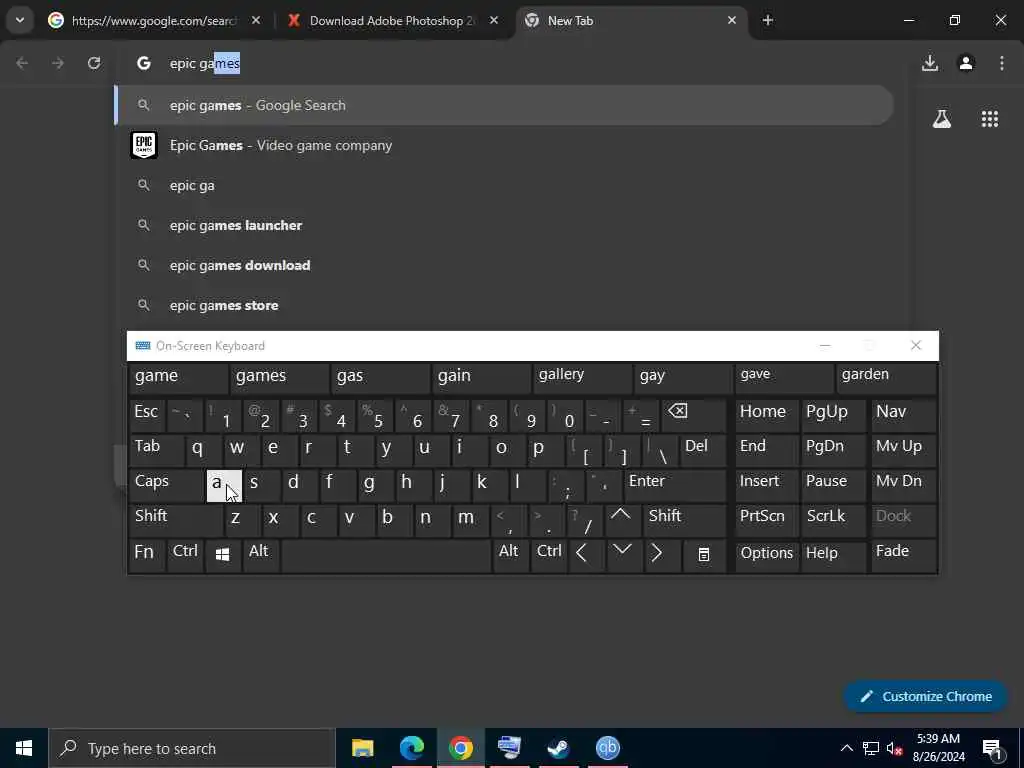Tap the Windows logo key on keyboard
This screenshot has width=1024, height=768.
click(223, 555)
